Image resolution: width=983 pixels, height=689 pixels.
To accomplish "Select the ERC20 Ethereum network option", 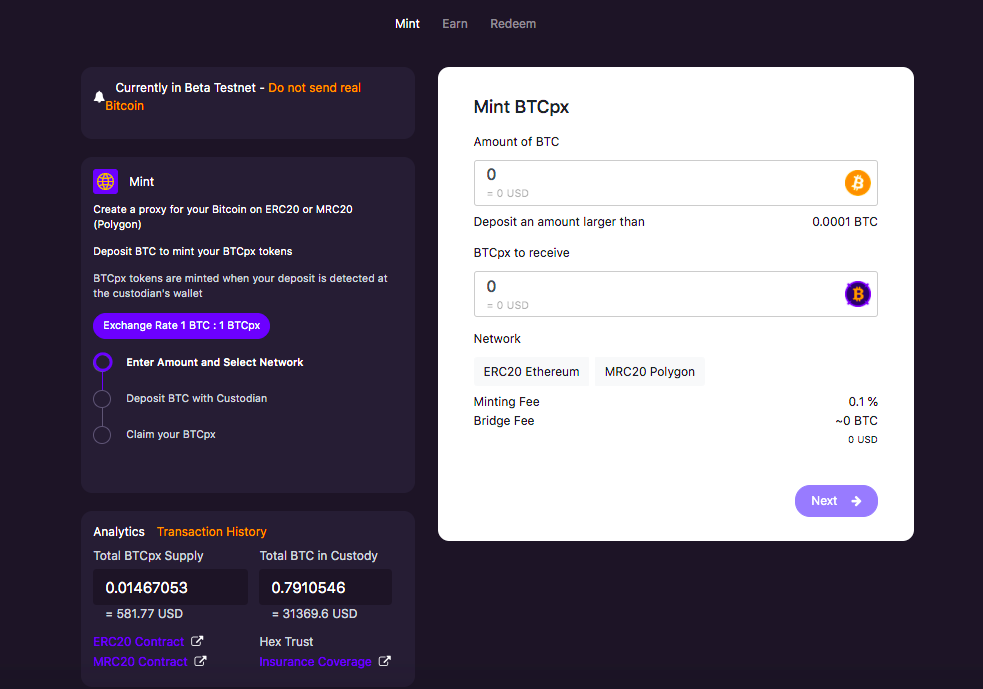I will click(x=531, y=372).
